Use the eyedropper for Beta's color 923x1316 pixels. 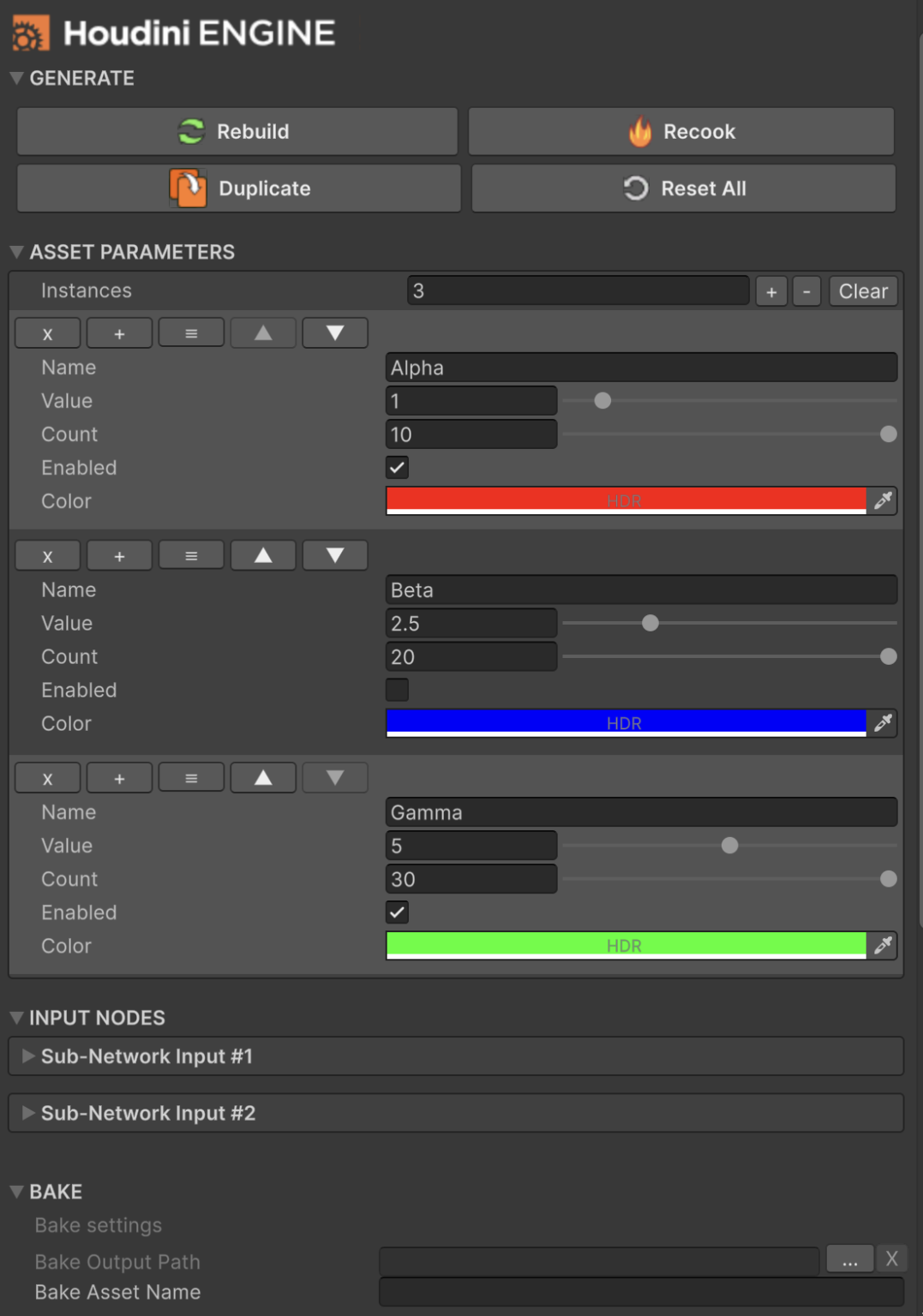(883, 723)
